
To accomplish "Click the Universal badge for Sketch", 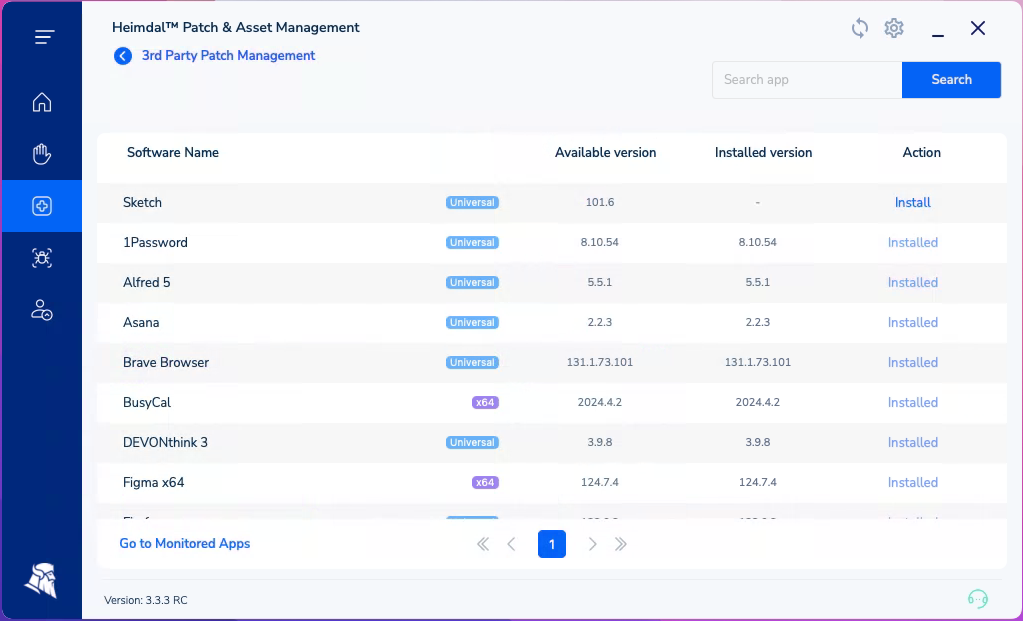I will (x=472, y=202).
